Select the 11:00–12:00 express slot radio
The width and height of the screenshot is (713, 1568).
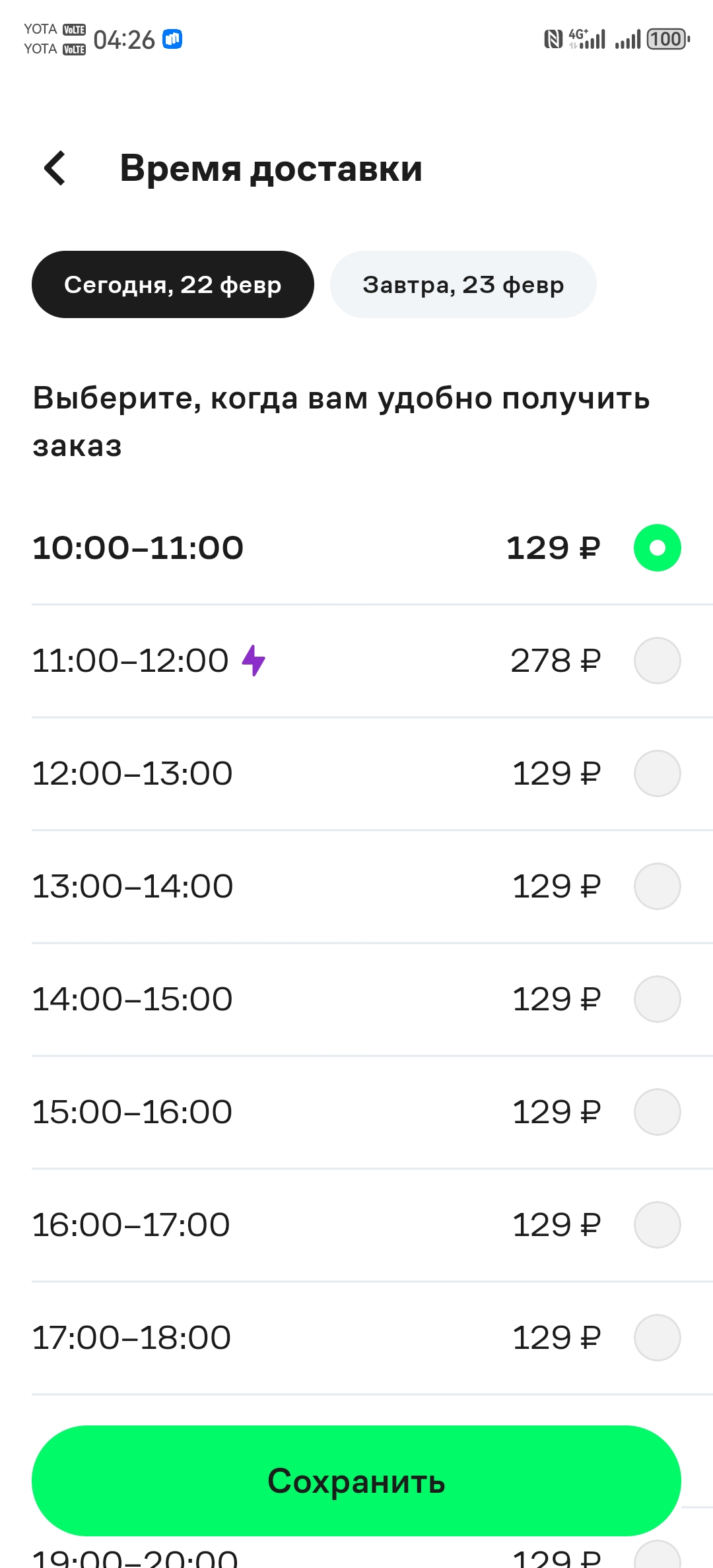click(658, 661)
